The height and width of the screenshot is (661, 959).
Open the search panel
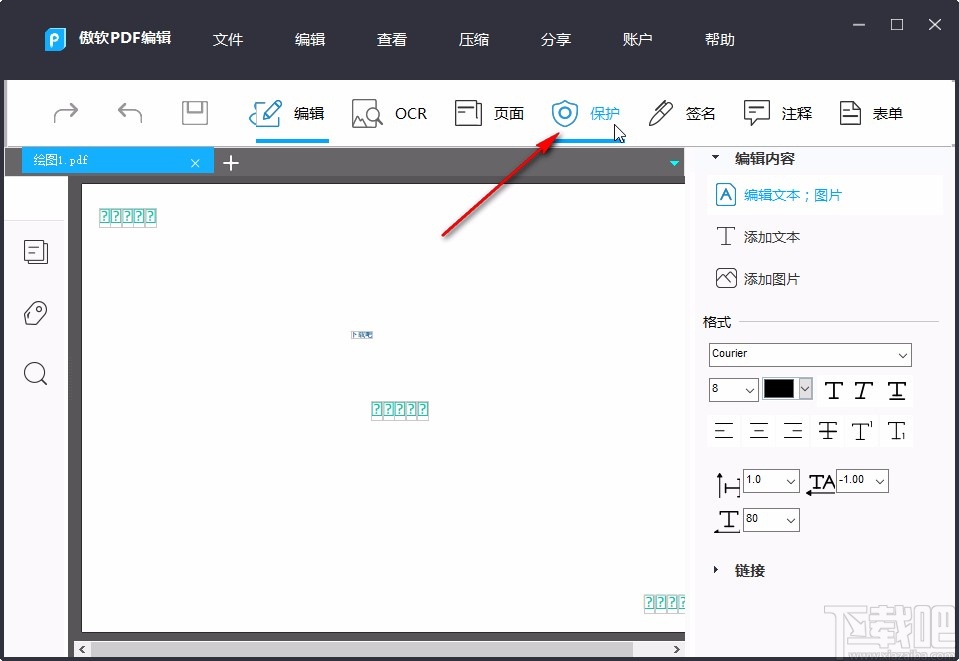[x=36, y=373]
